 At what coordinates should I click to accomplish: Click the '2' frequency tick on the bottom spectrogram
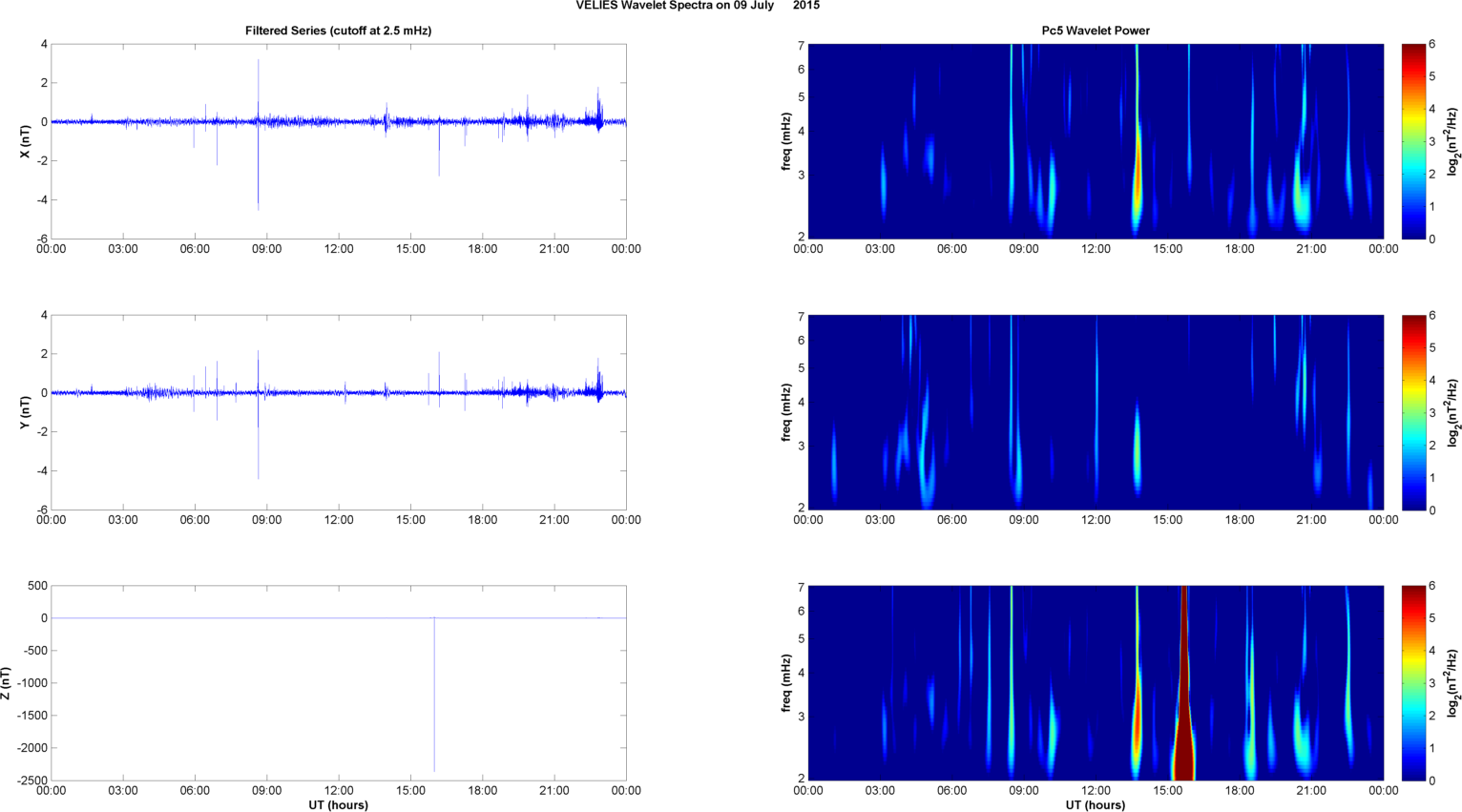pyautogui.click(x=802, y=779)
